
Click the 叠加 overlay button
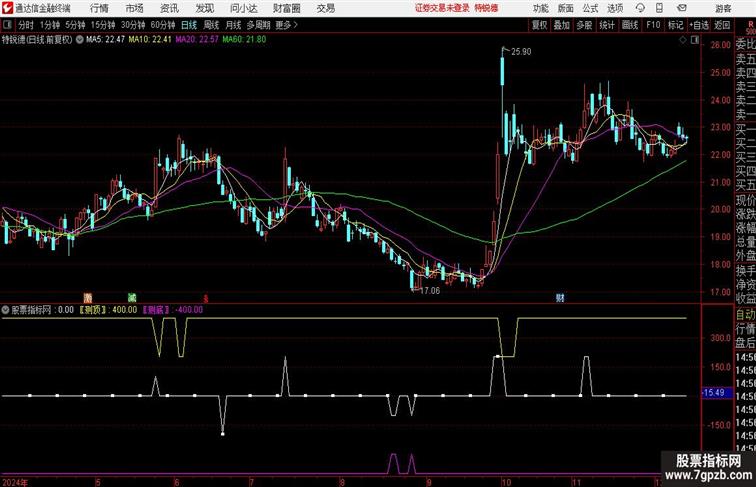tap(562, 25)
